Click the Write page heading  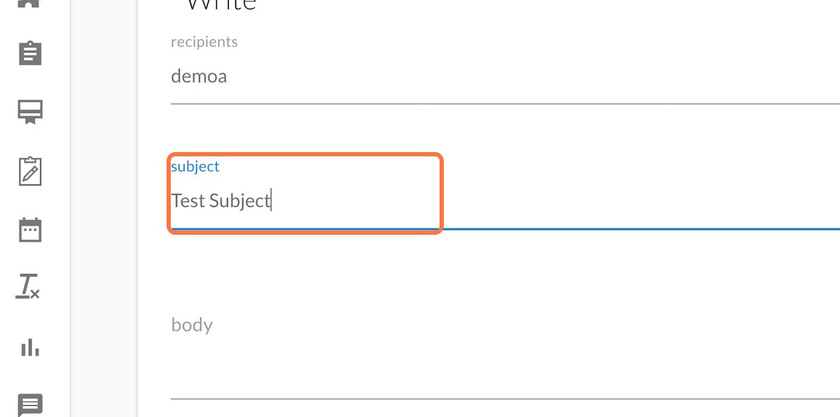[x=221, y=4]
